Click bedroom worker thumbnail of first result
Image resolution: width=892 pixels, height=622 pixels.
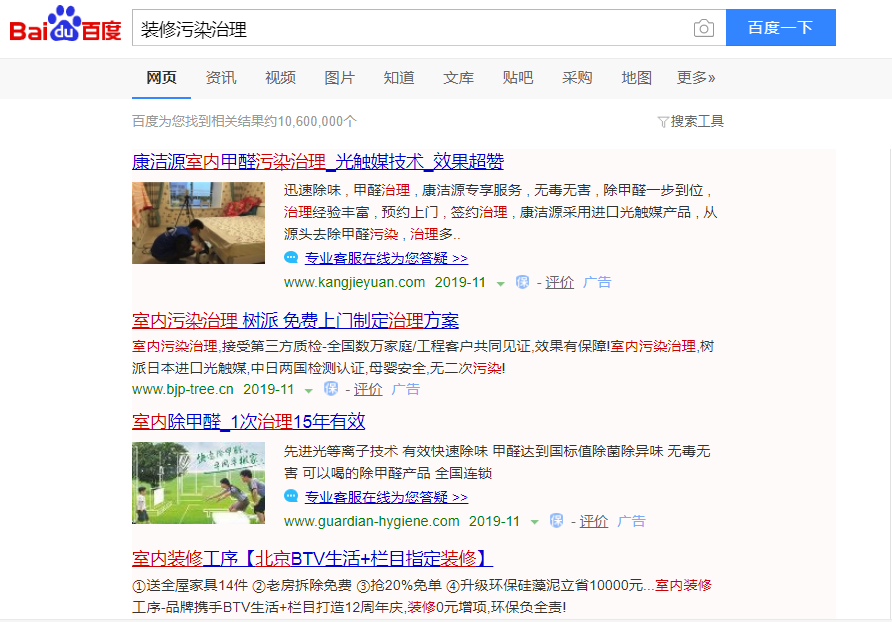pos(199,223)
